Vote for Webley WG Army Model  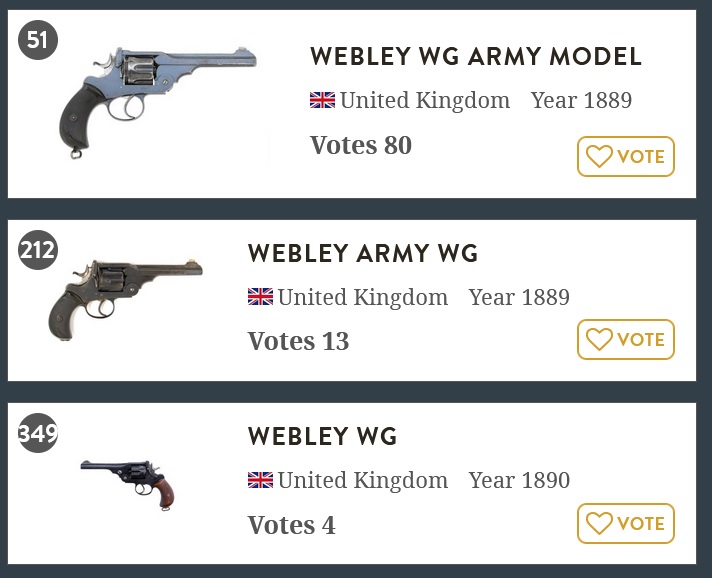tap(626, 157)
